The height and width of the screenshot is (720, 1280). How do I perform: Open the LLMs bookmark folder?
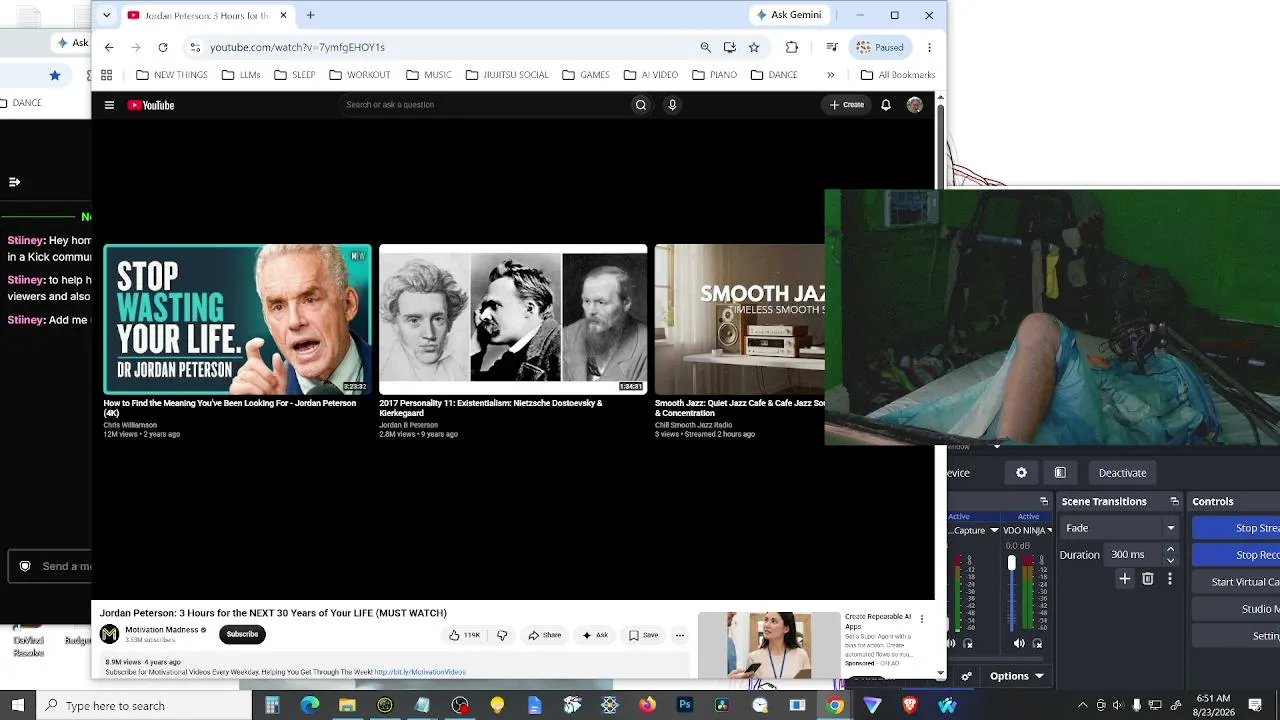tap(241, 75)
